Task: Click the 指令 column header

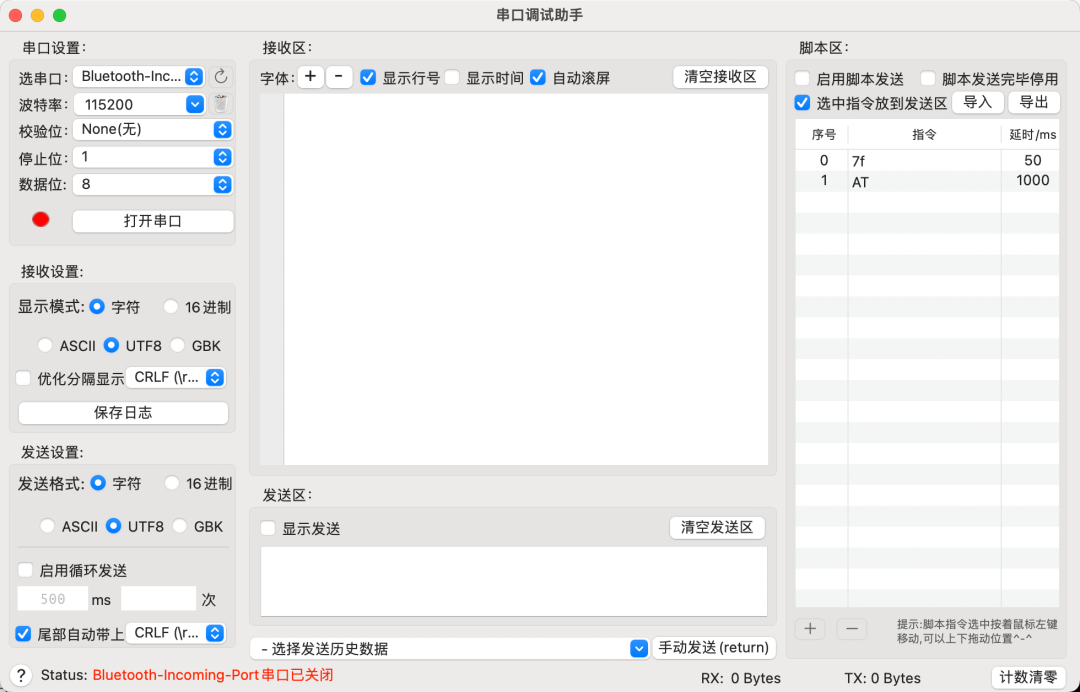Action: click(924, 135)
